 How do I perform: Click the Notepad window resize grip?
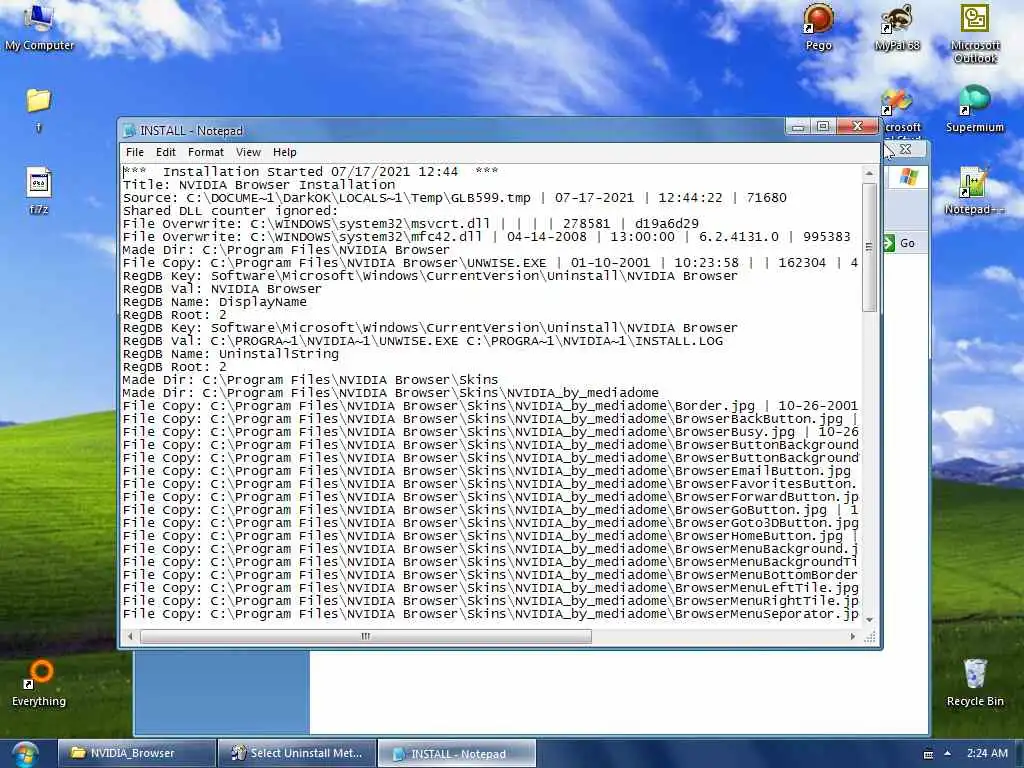870,637
